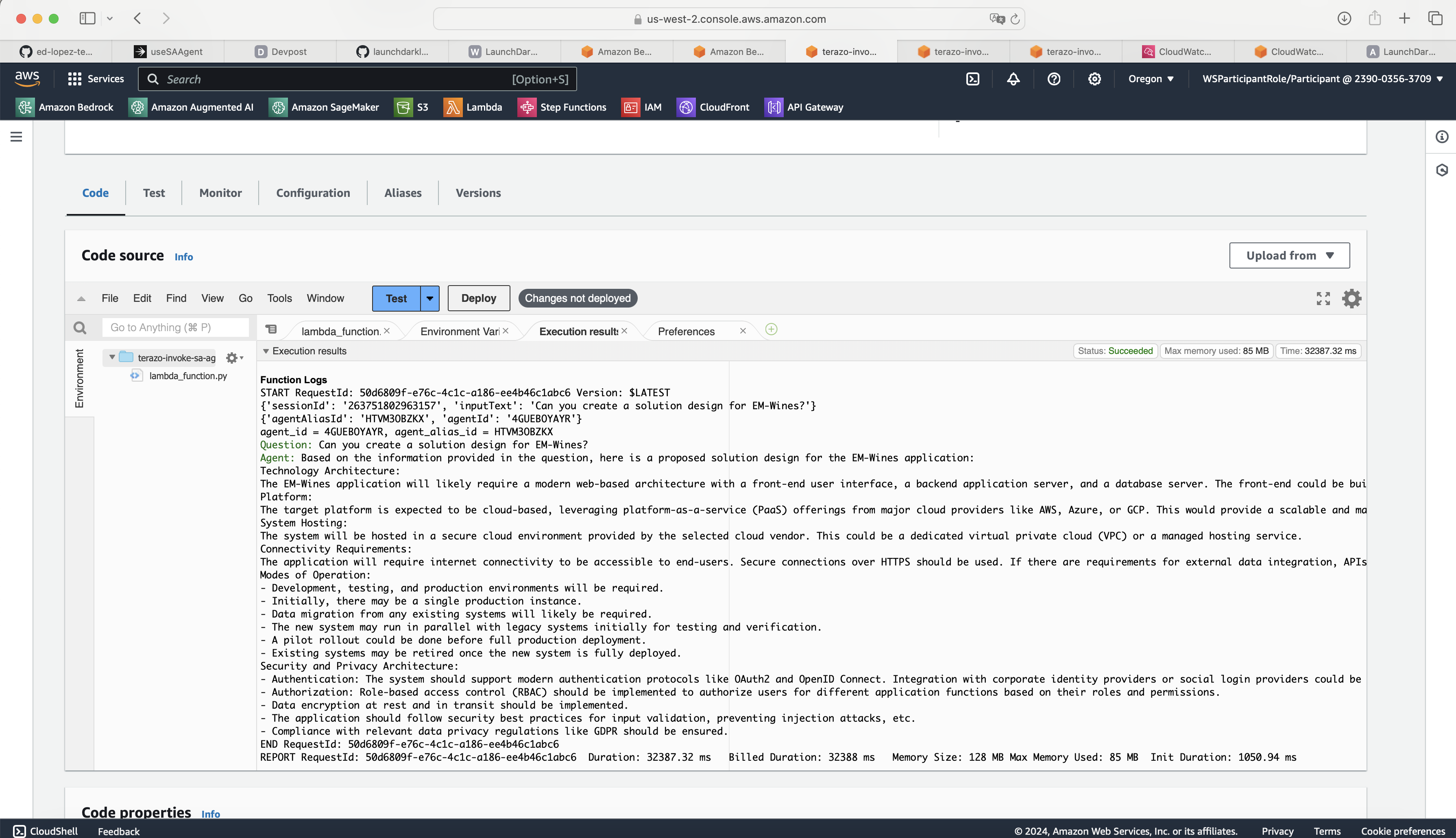This screenshot has width=1456, height=838.
Task: Open the Test button dropdown arrow
Action: tap(430, 298)
